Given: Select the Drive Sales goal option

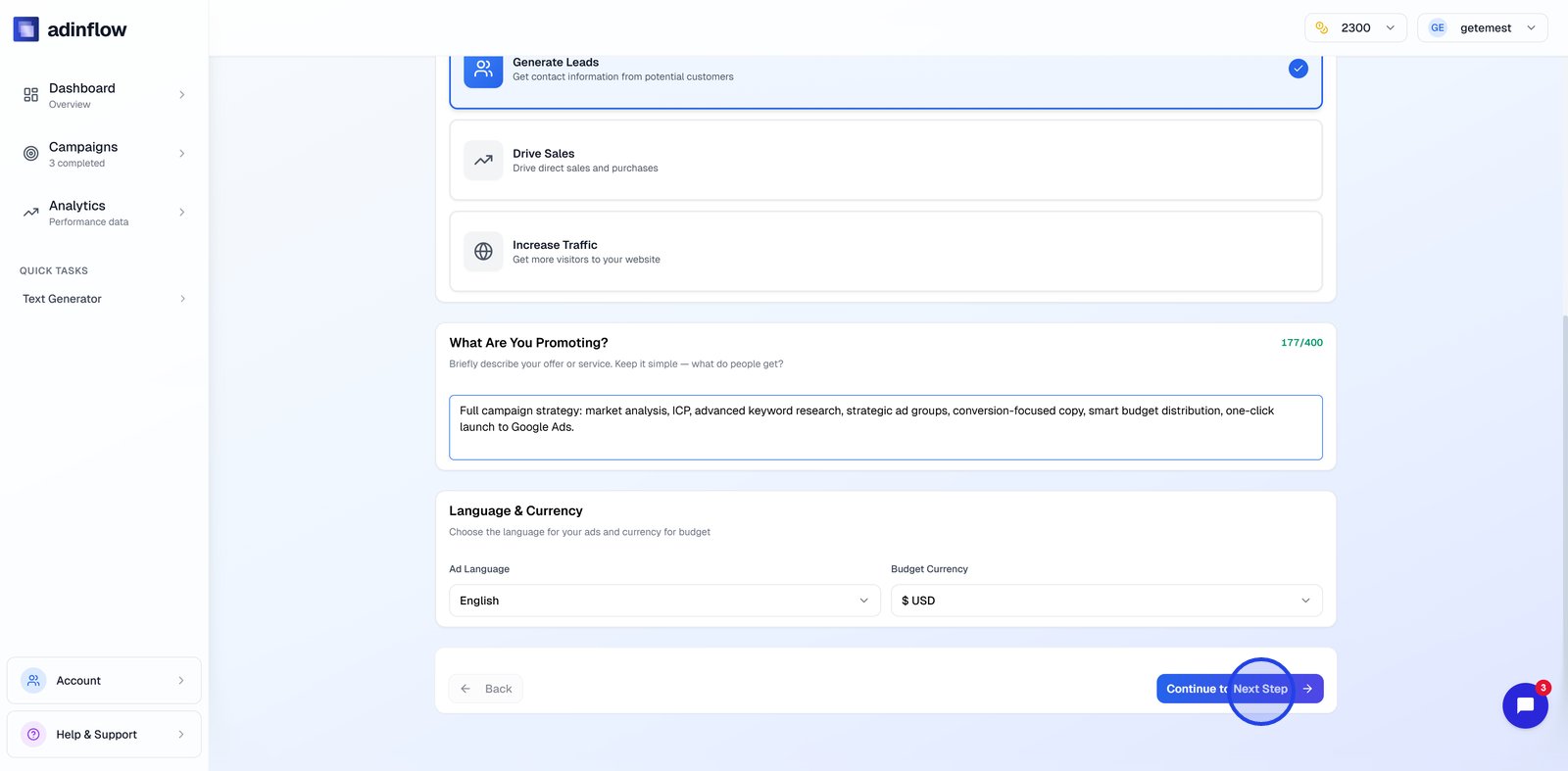Looking at the screenshot, I should click(x=885, y=161).
